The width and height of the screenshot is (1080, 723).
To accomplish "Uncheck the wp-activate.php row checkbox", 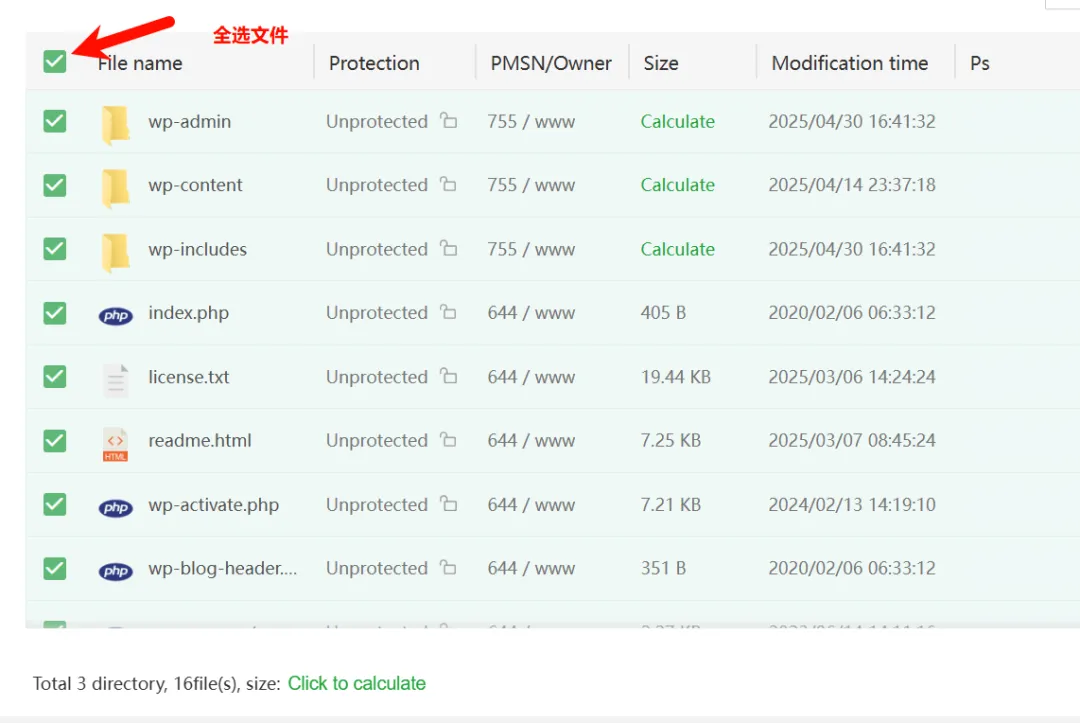I will [x=54, y=505].
